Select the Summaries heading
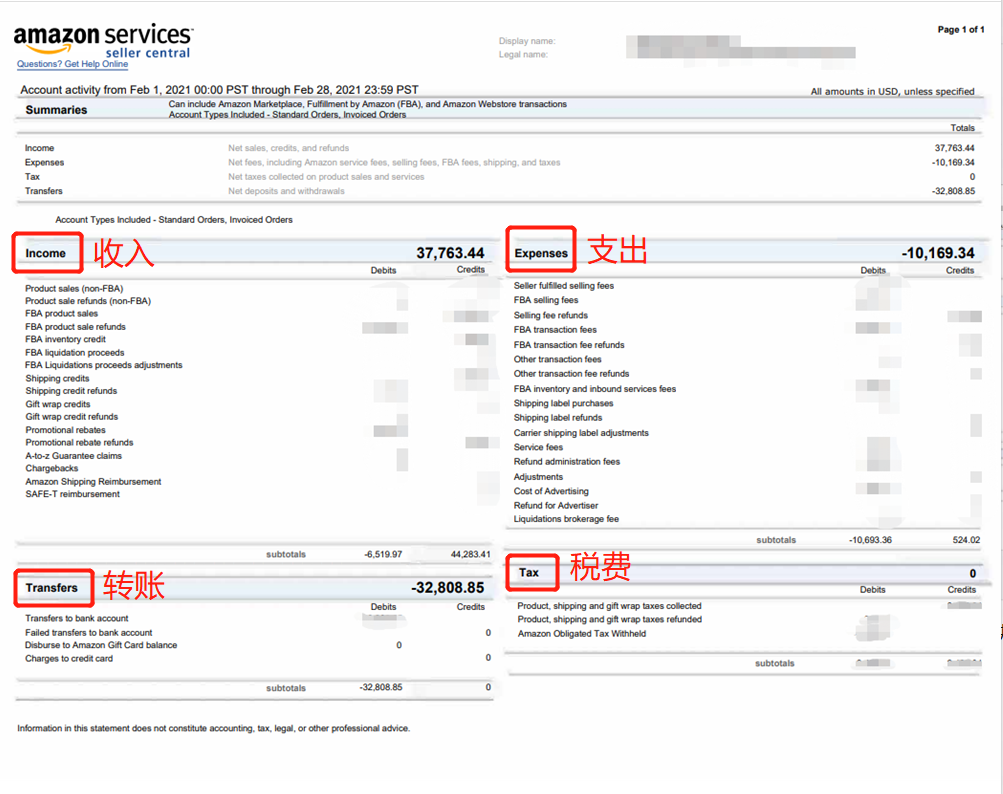 coord(56,110)
